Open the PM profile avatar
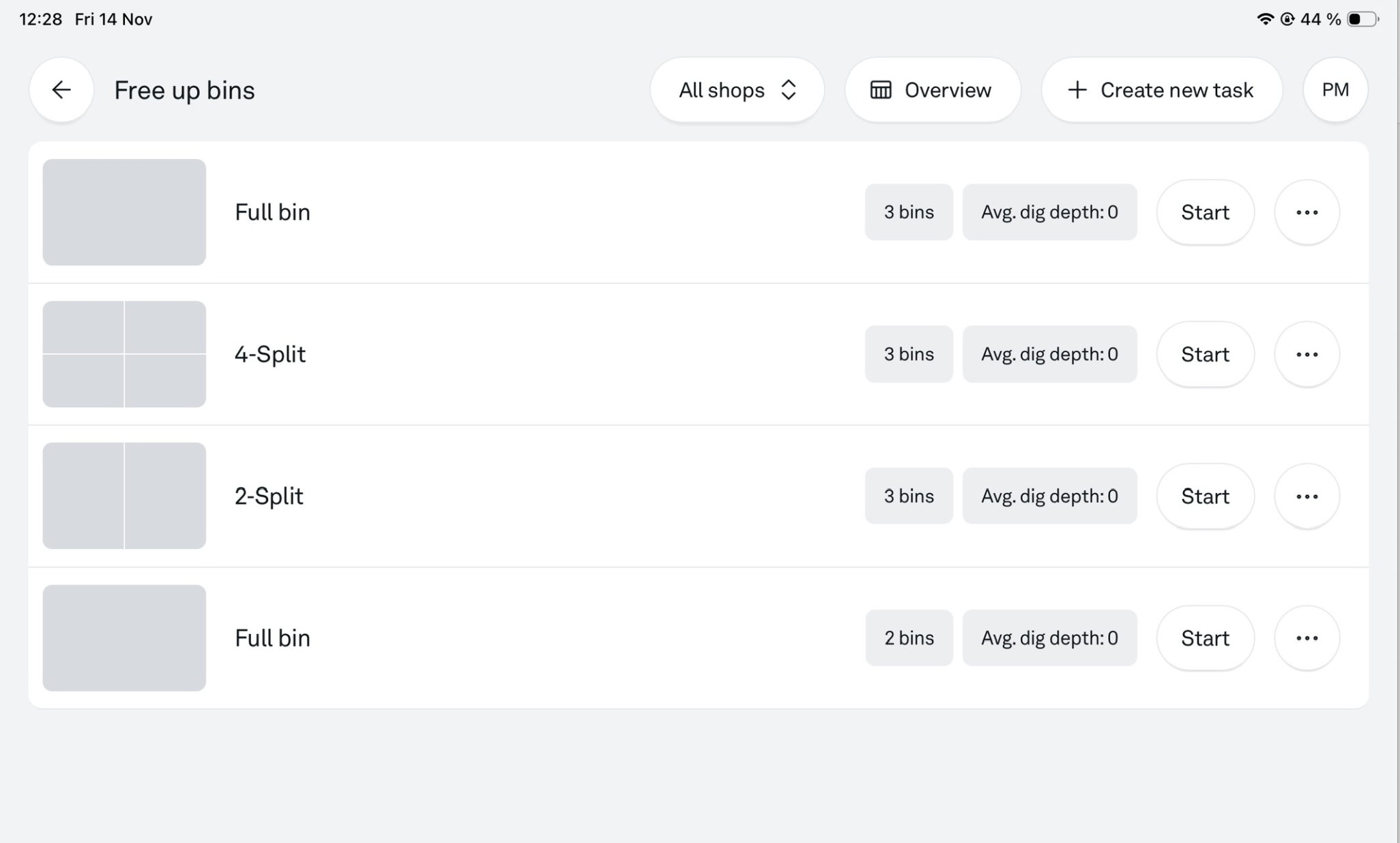This screenshot has width=1400, height=843. pos(1335,90)
